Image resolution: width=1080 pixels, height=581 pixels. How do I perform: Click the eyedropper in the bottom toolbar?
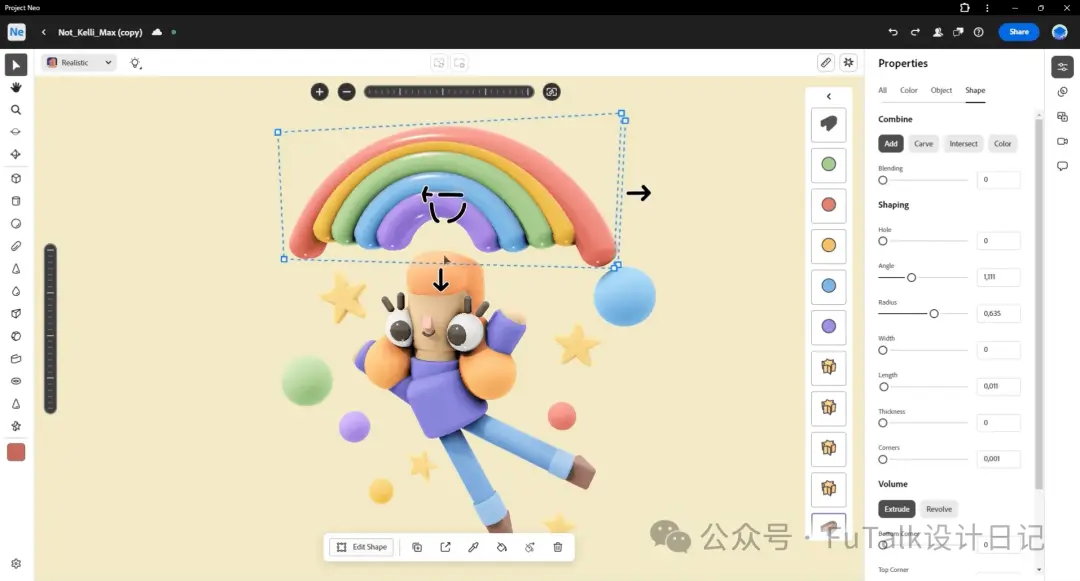tap(473, 547)
